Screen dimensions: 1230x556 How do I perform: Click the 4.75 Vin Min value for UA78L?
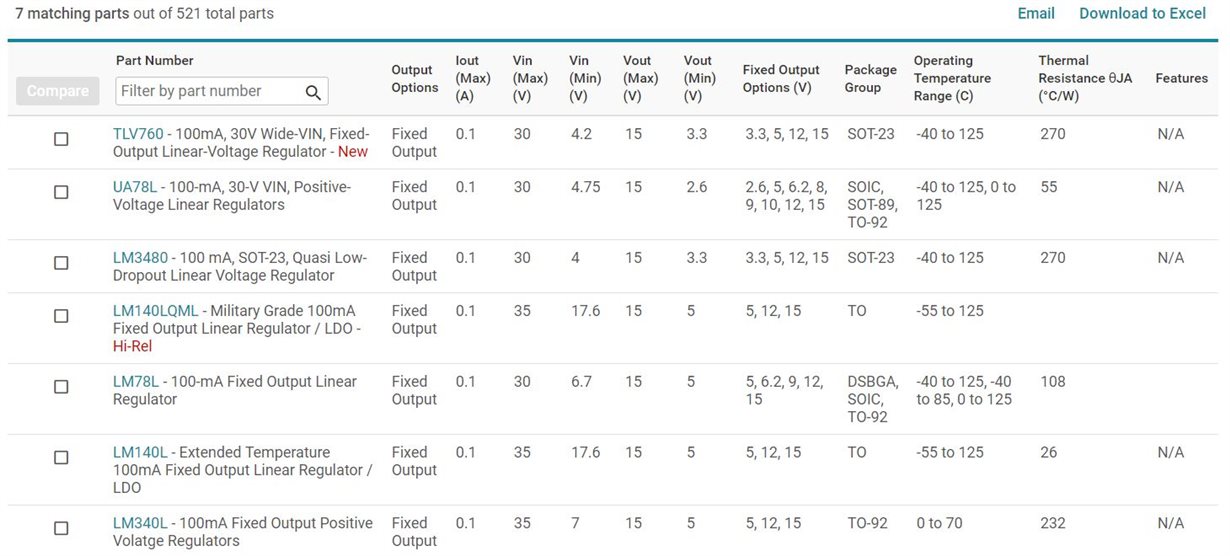tap(587, 187)
